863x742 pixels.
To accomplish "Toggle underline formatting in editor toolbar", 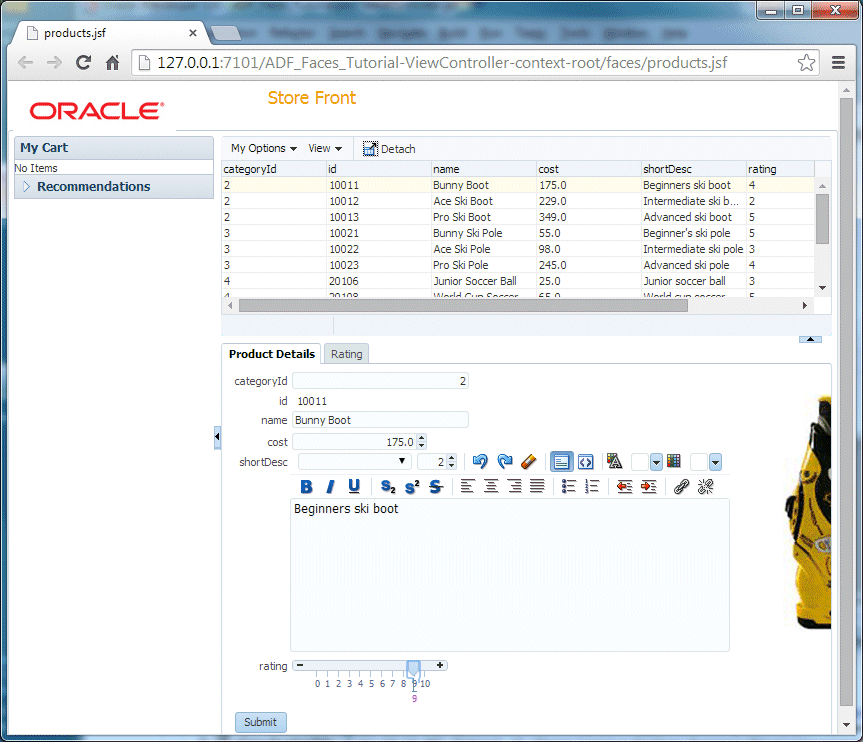I will [354, 487].
